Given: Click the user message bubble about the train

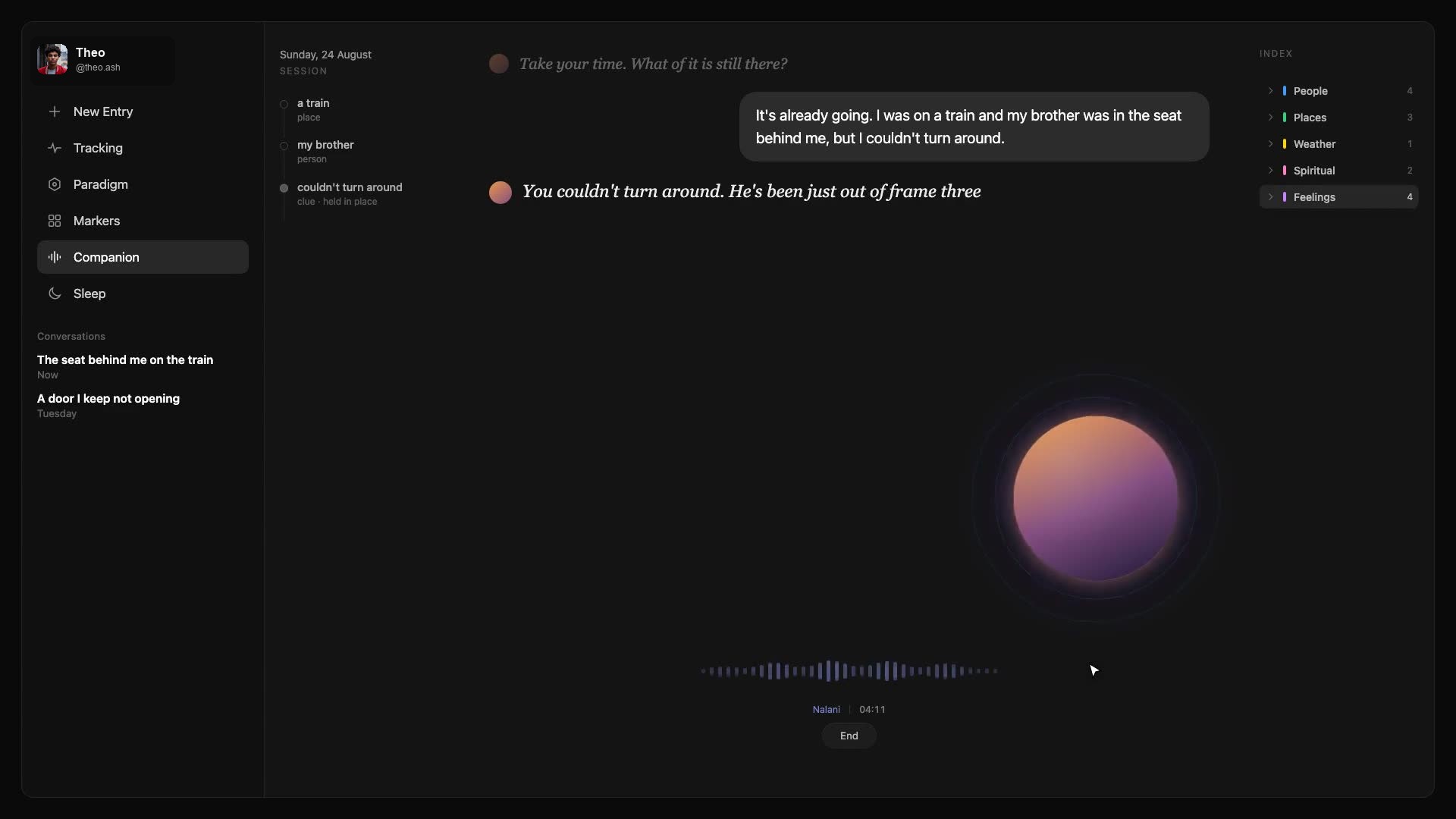Looking at the screenshot, I should click(974, 127).
